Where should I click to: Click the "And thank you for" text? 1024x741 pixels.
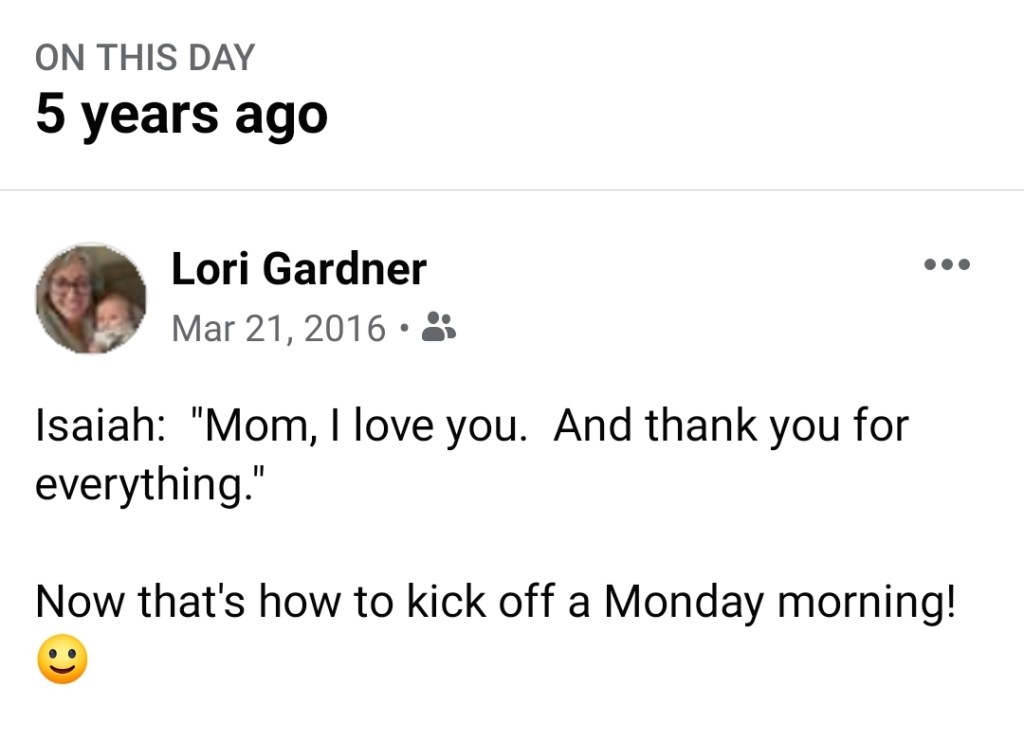(730, 427)
